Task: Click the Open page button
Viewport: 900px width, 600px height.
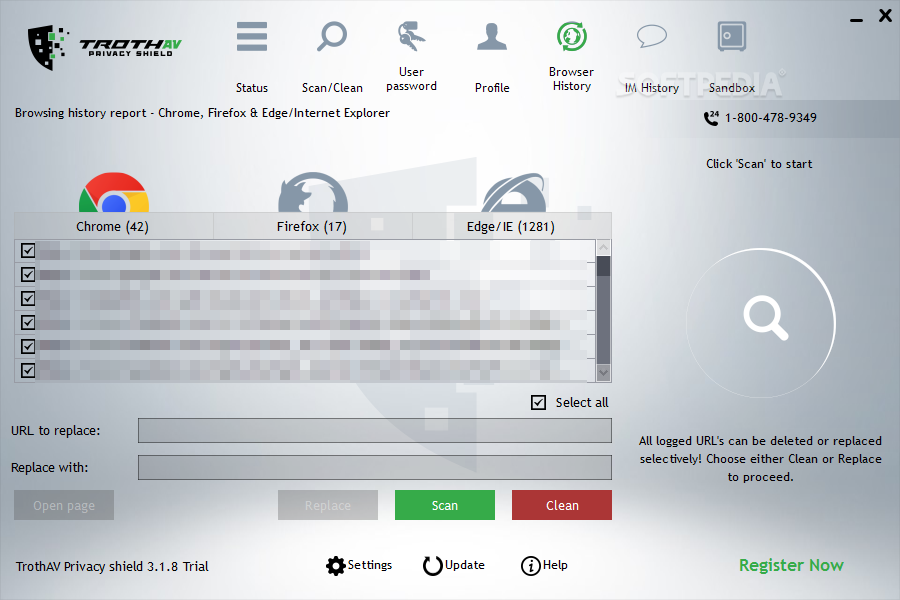Action: pos(64,505)
